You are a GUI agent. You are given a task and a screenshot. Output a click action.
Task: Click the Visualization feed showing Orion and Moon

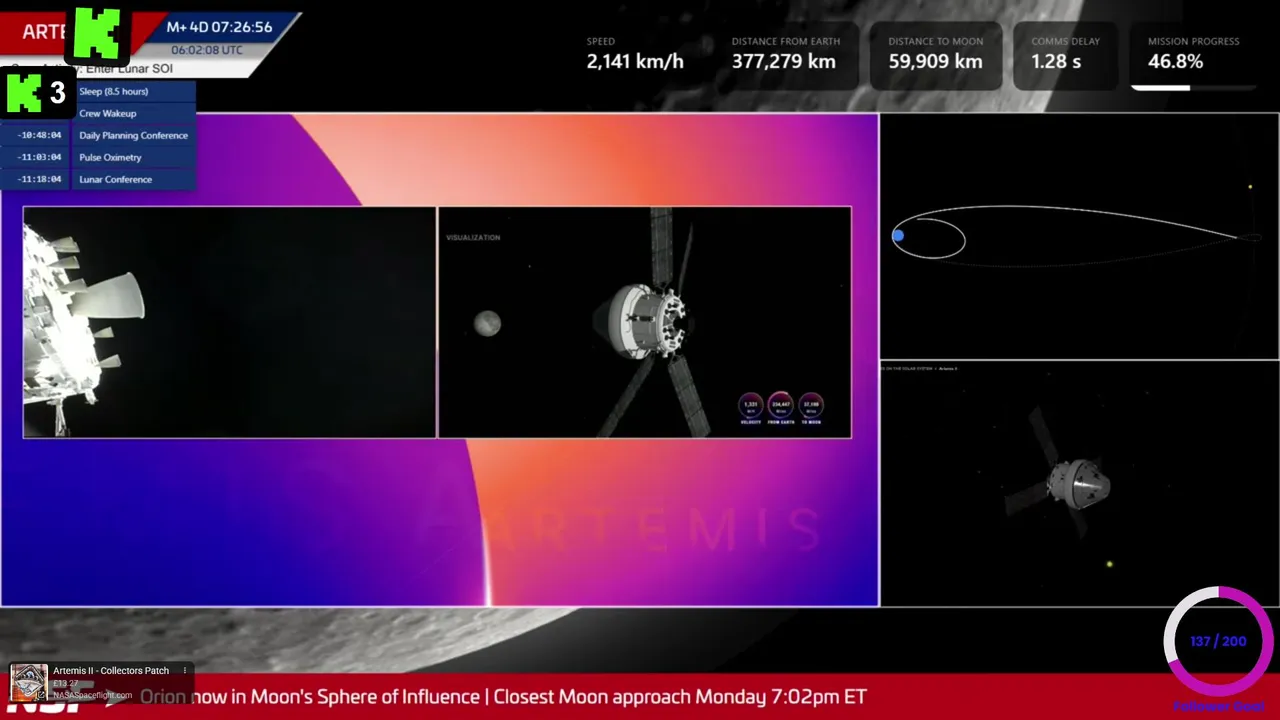point(645,322)
